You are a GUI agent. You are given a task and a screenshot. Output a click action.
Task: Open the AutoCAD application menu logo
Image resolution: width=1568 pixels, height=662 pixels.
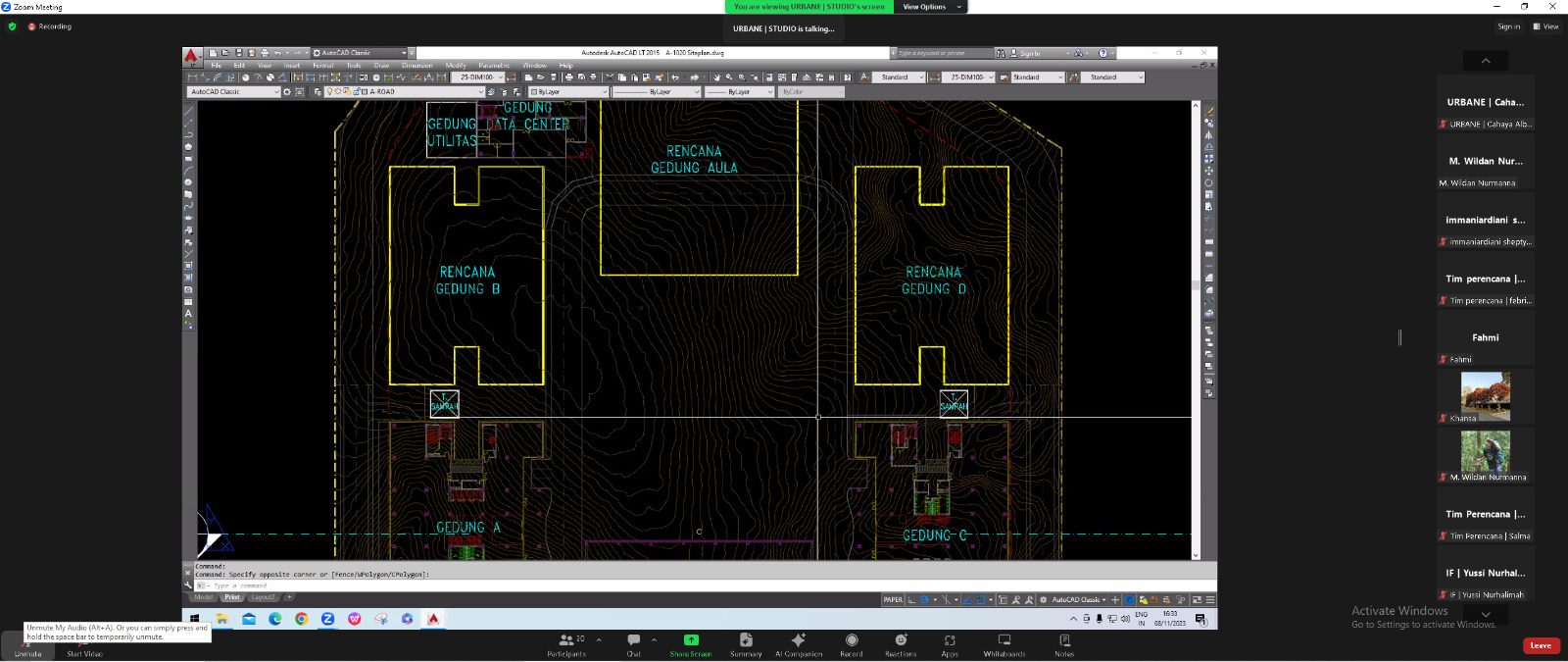click(x=192, y=56)
